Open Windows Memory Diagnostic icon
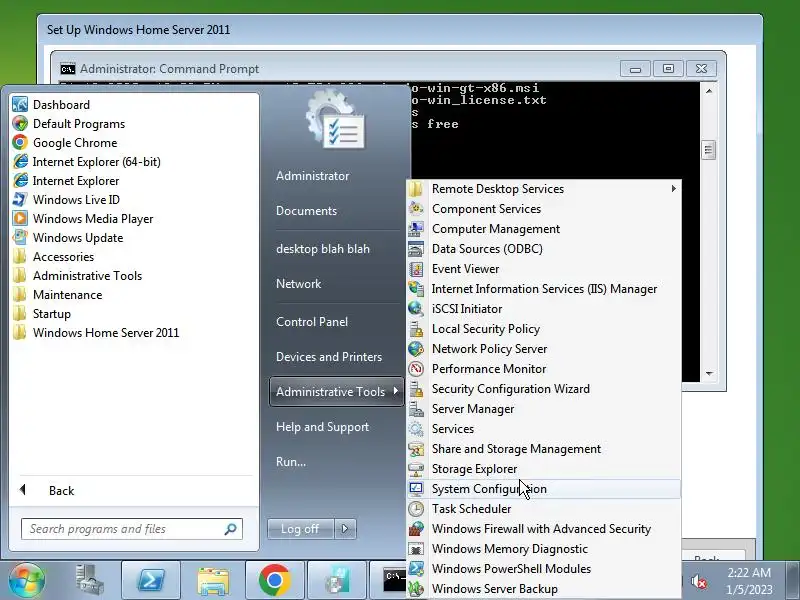Viewport: 800px width, 600px height. [416, 548]
